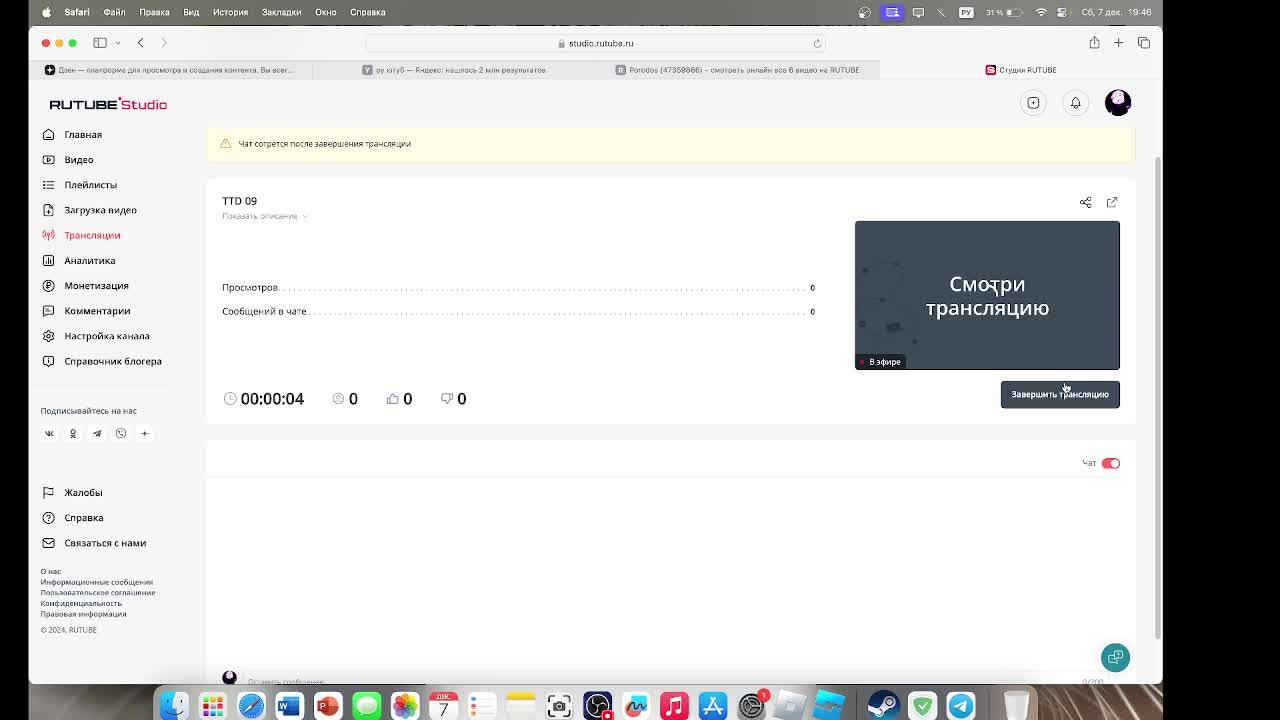This screenshot has height=720, width=1280.
Task: Click Завершить трансляцию button
Action: pyautogui.click(x=1060, y=394)
